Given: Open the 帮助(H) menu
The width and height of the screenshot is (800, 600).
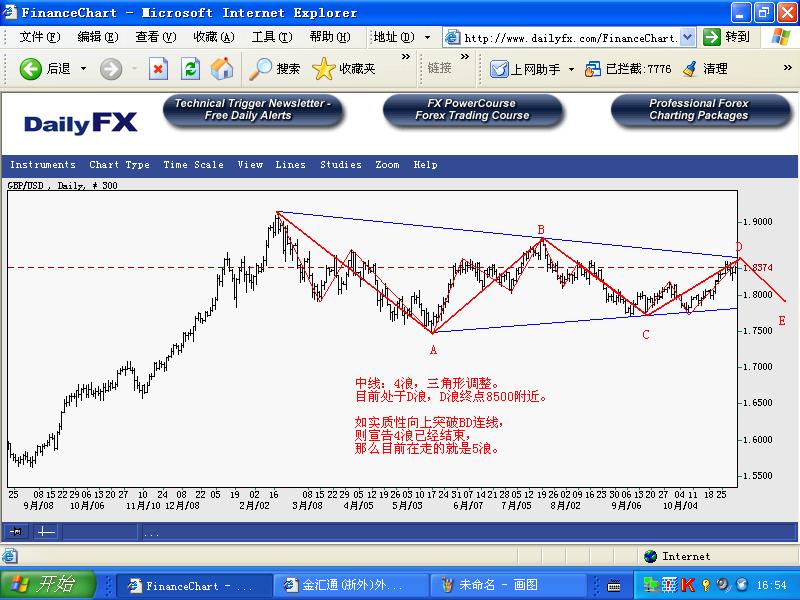Looking at the screenshot, I should click(x=330, y=37).
